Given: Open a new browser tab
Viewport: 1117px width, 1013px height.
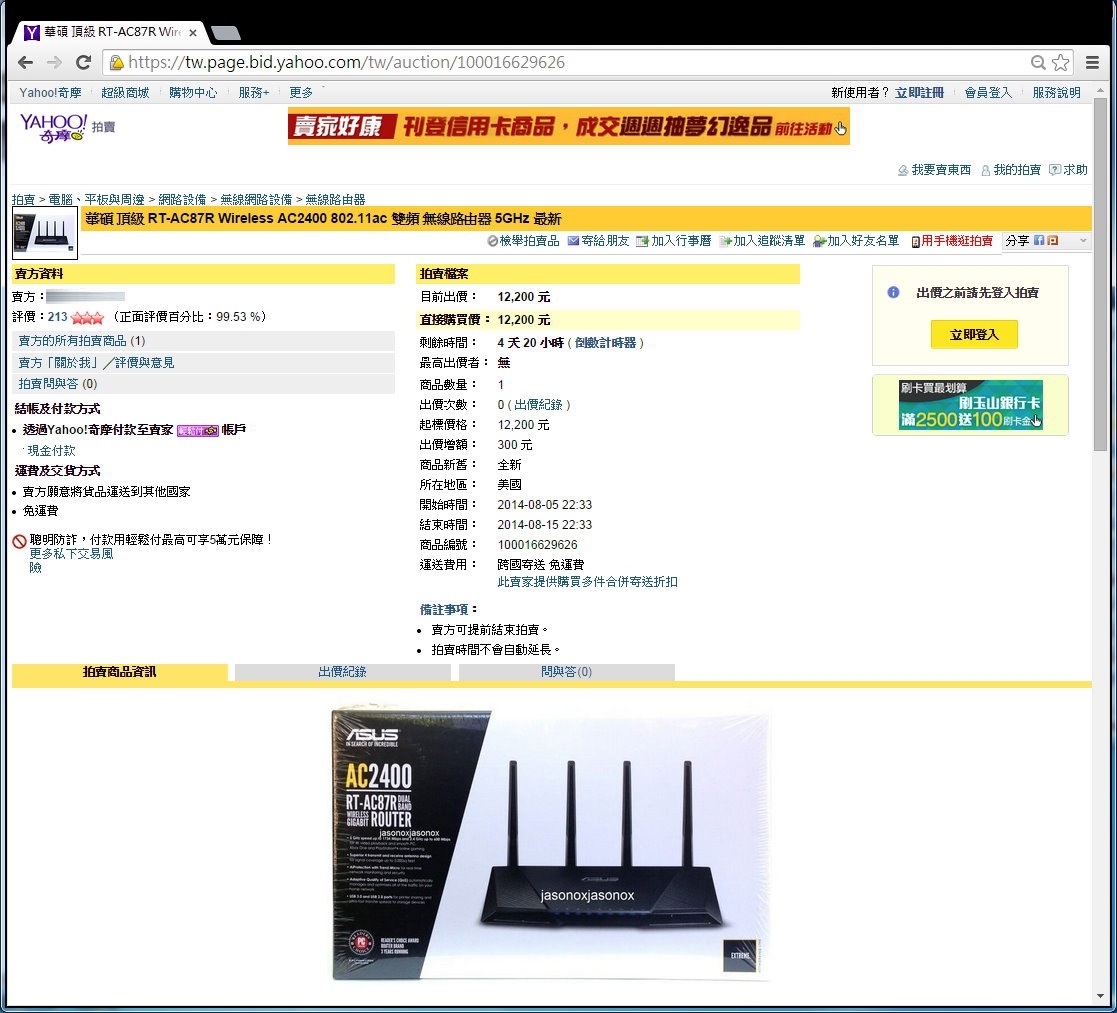Looking at the screenshot, I should click(226, 33).
